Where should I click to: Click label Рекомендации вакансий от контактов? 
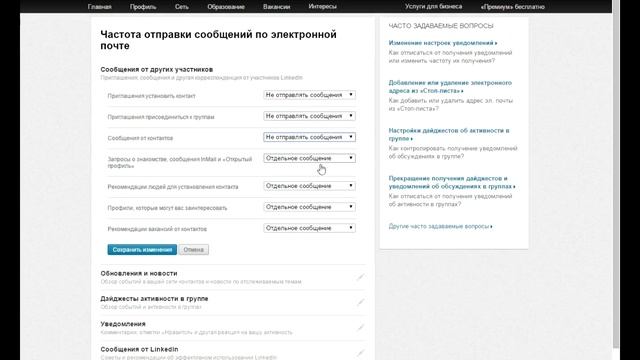(x=157, y=229)
